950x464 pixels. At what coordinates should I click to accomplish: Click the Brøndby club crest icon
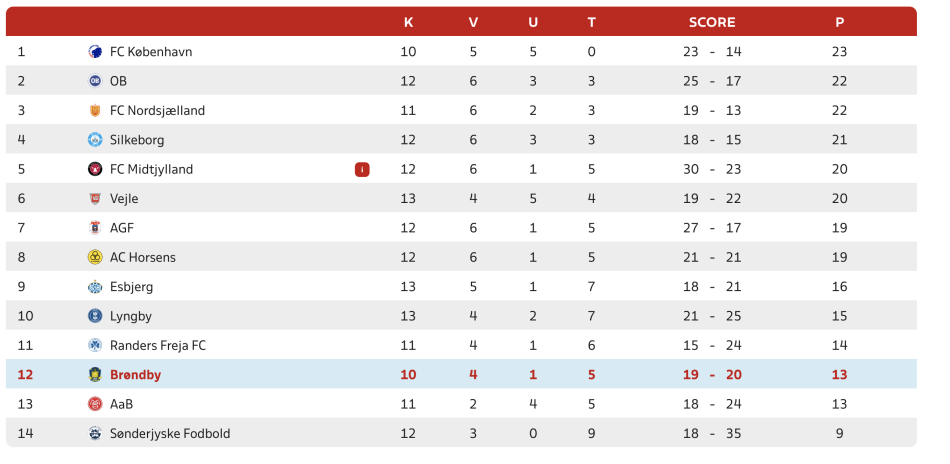[95, 375]
